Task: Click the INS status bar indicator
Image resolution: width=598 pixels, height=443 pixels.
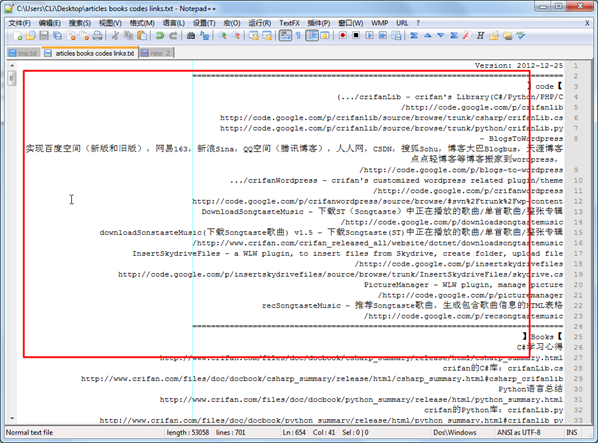Action: coord(571,432)
